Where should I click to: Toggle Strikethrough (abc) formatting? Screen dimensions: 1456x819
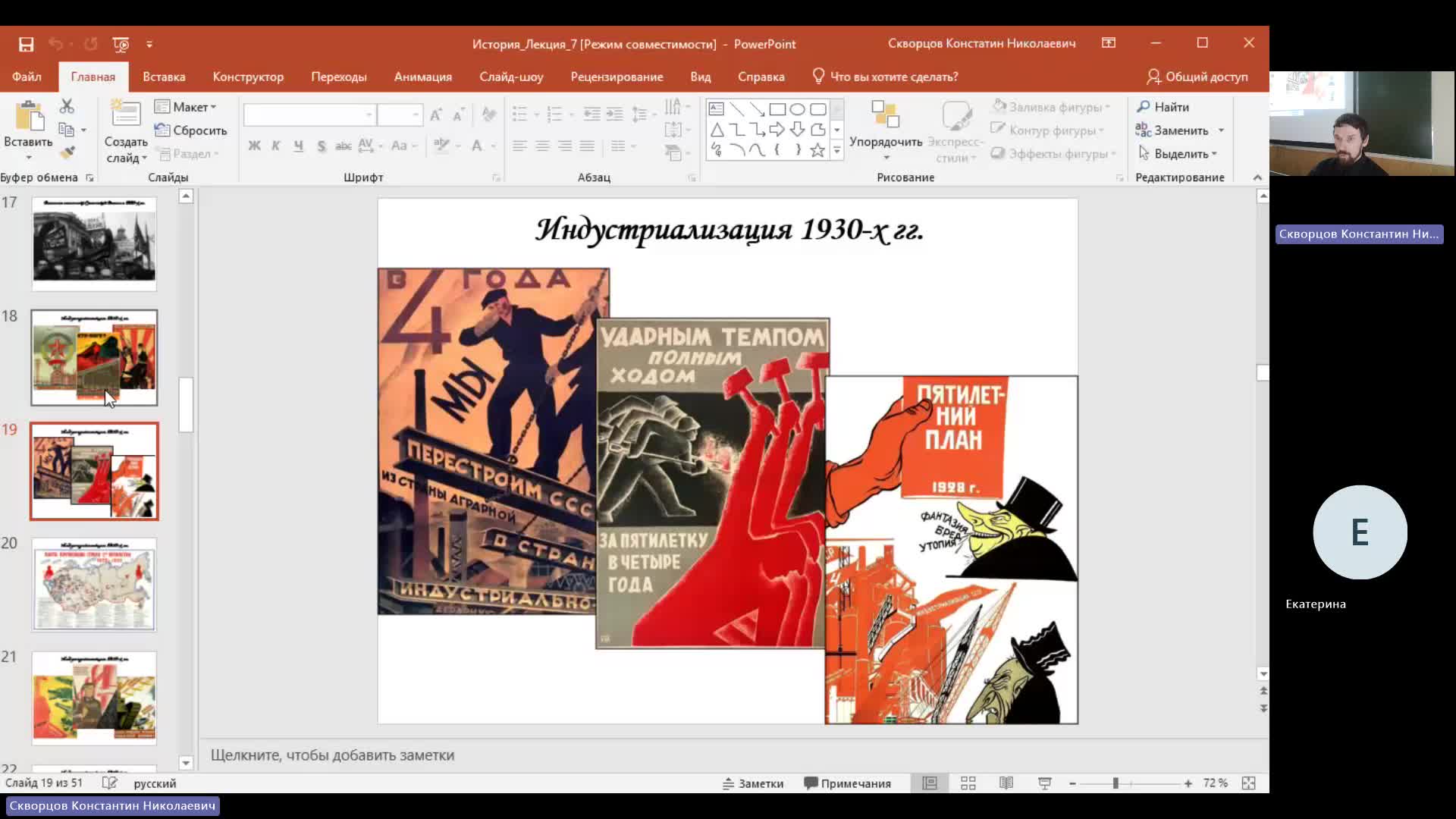[344, 146]
